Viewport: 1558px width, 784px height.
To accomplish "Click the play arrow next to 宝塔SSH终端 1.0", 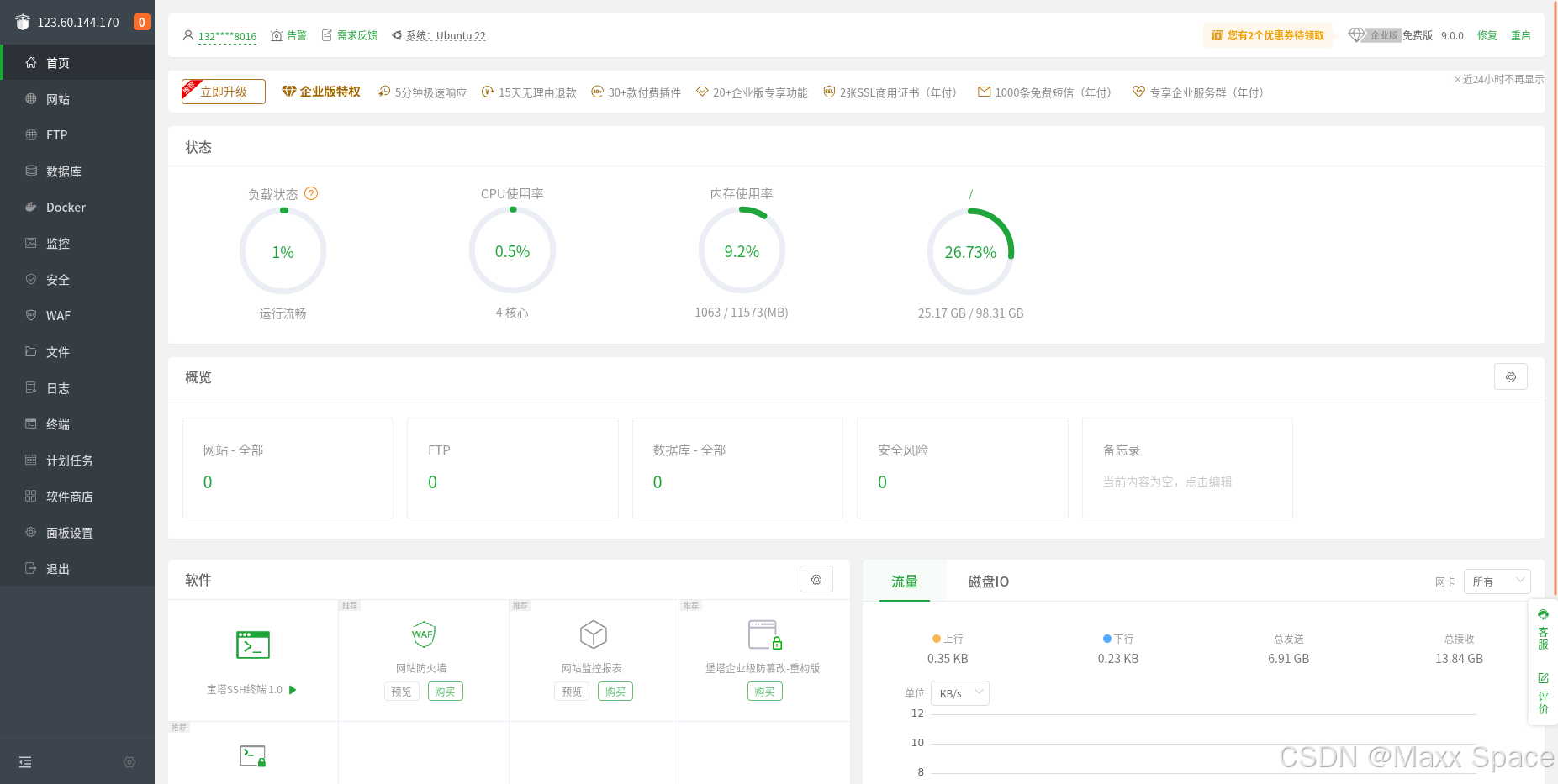I will 293,690.
